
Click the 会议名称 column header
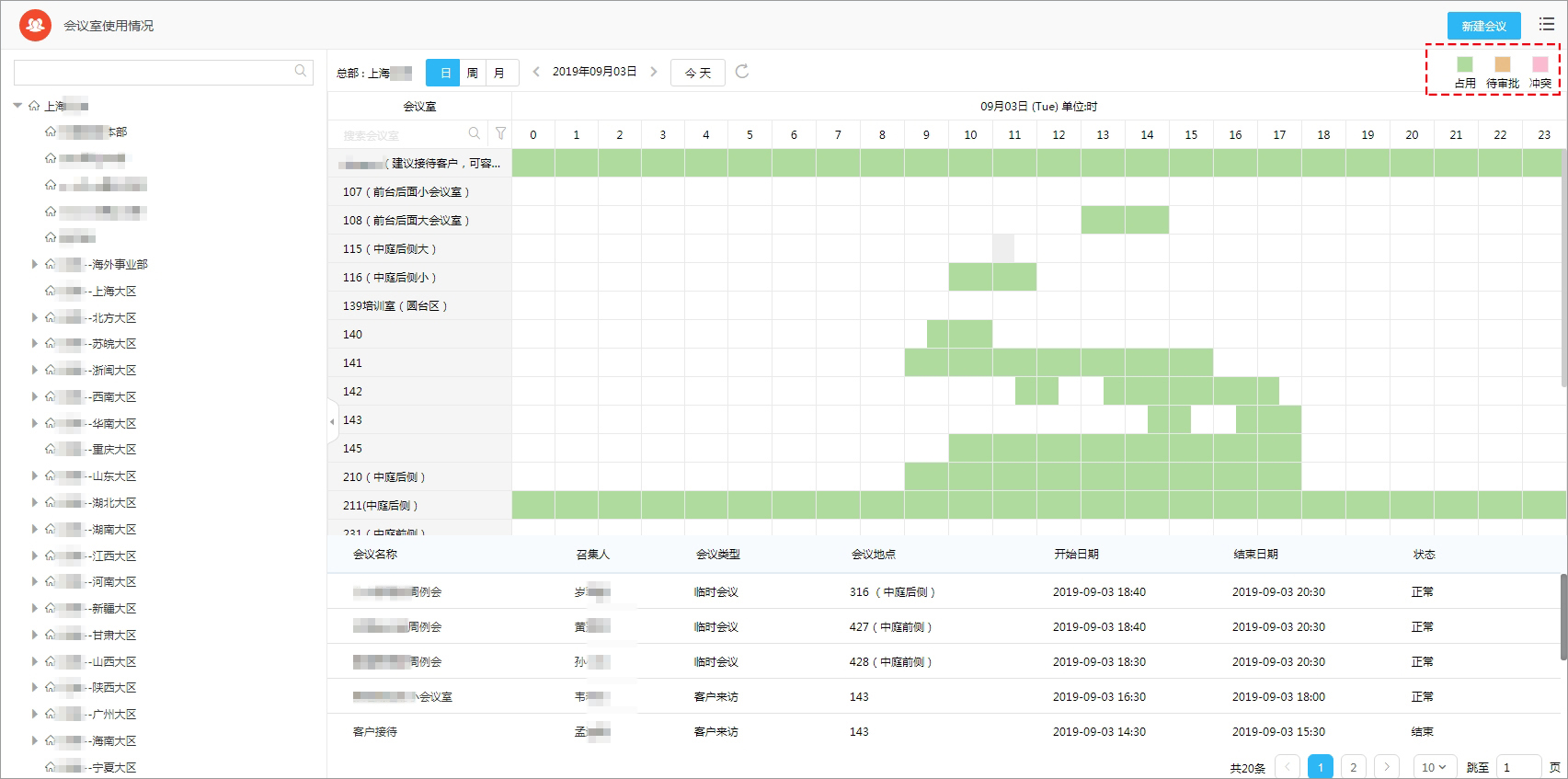click(x=375, y=554)
